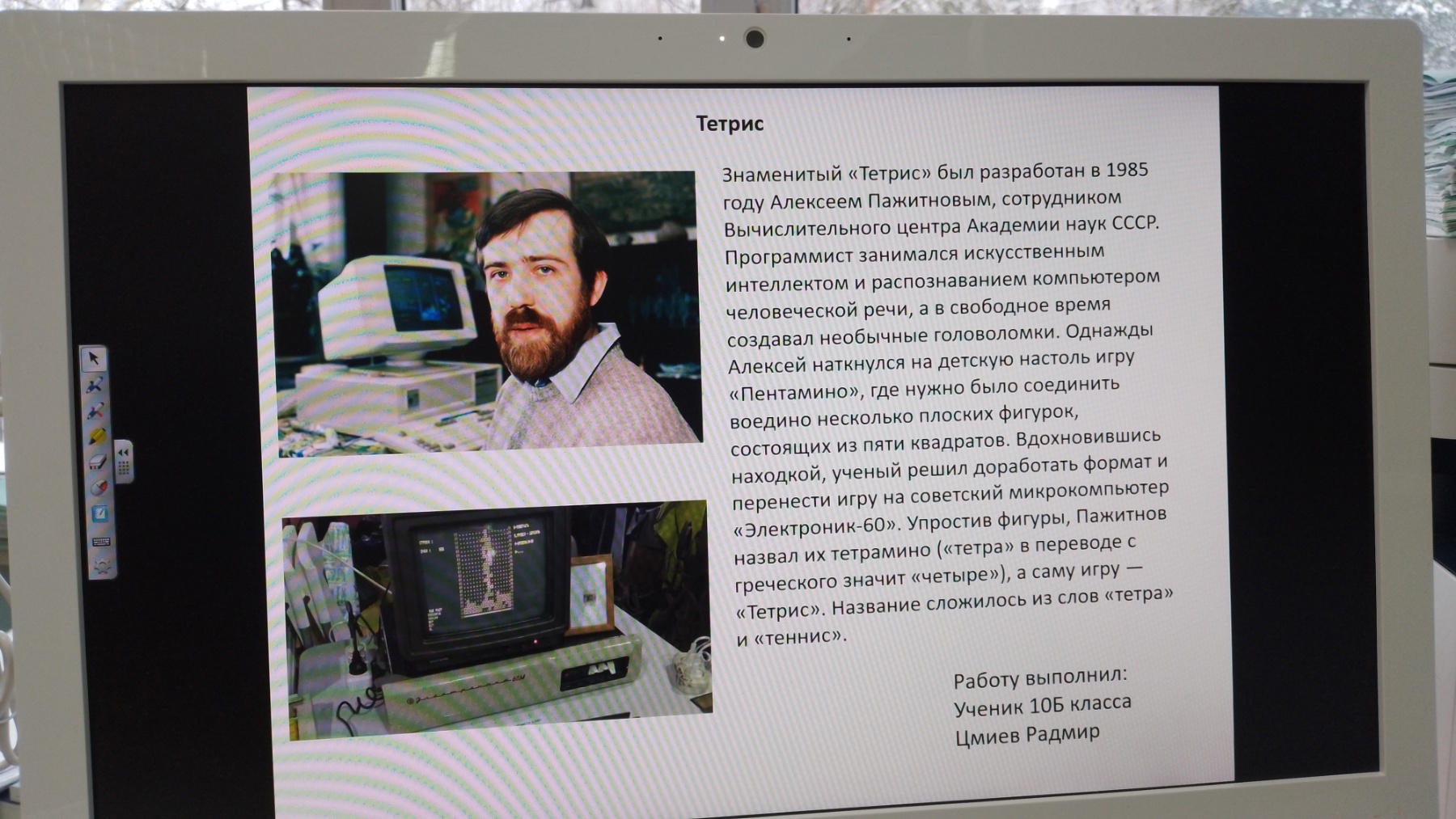
Task: Open toolbar settings gear
Action: point(103,566)
